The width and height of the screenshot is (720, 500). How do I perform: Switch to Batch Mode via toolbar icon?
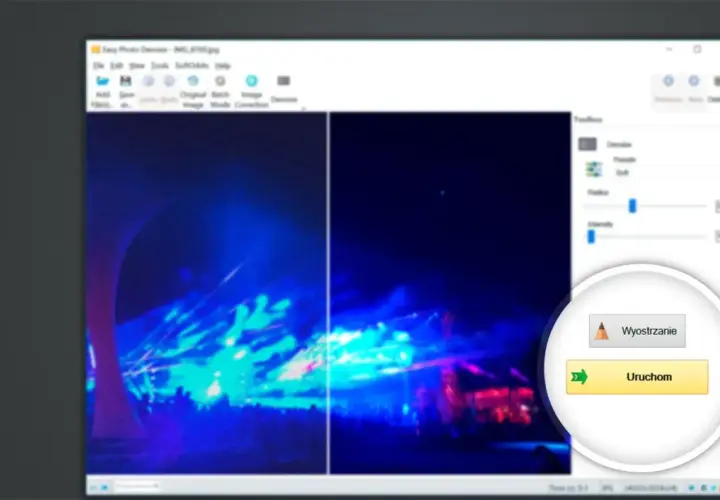pyautogui.click(x=220, y=81)
